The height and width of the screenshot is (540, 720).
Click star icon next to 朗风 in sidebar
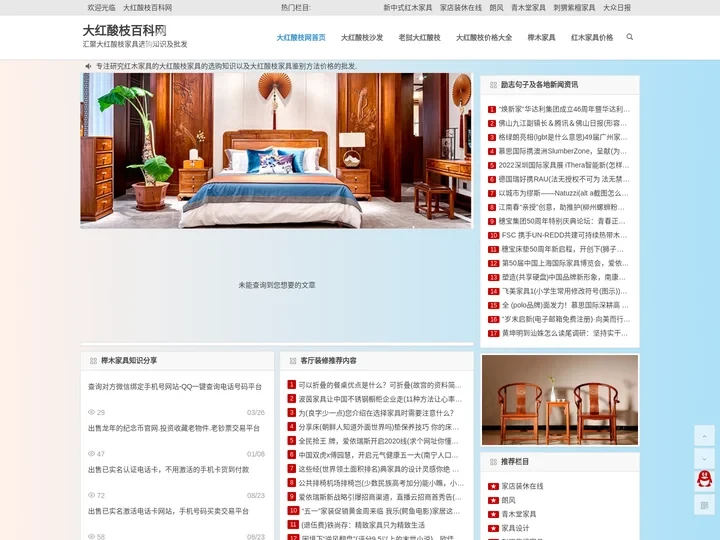coord(493,501)
